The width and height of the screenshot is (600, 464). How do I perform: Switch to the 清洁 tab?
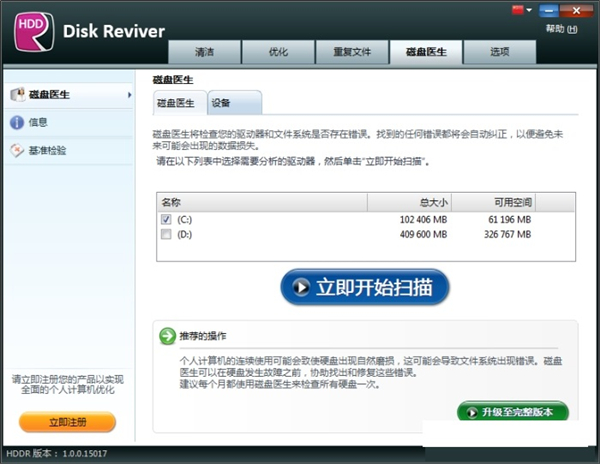click(204, 52)
